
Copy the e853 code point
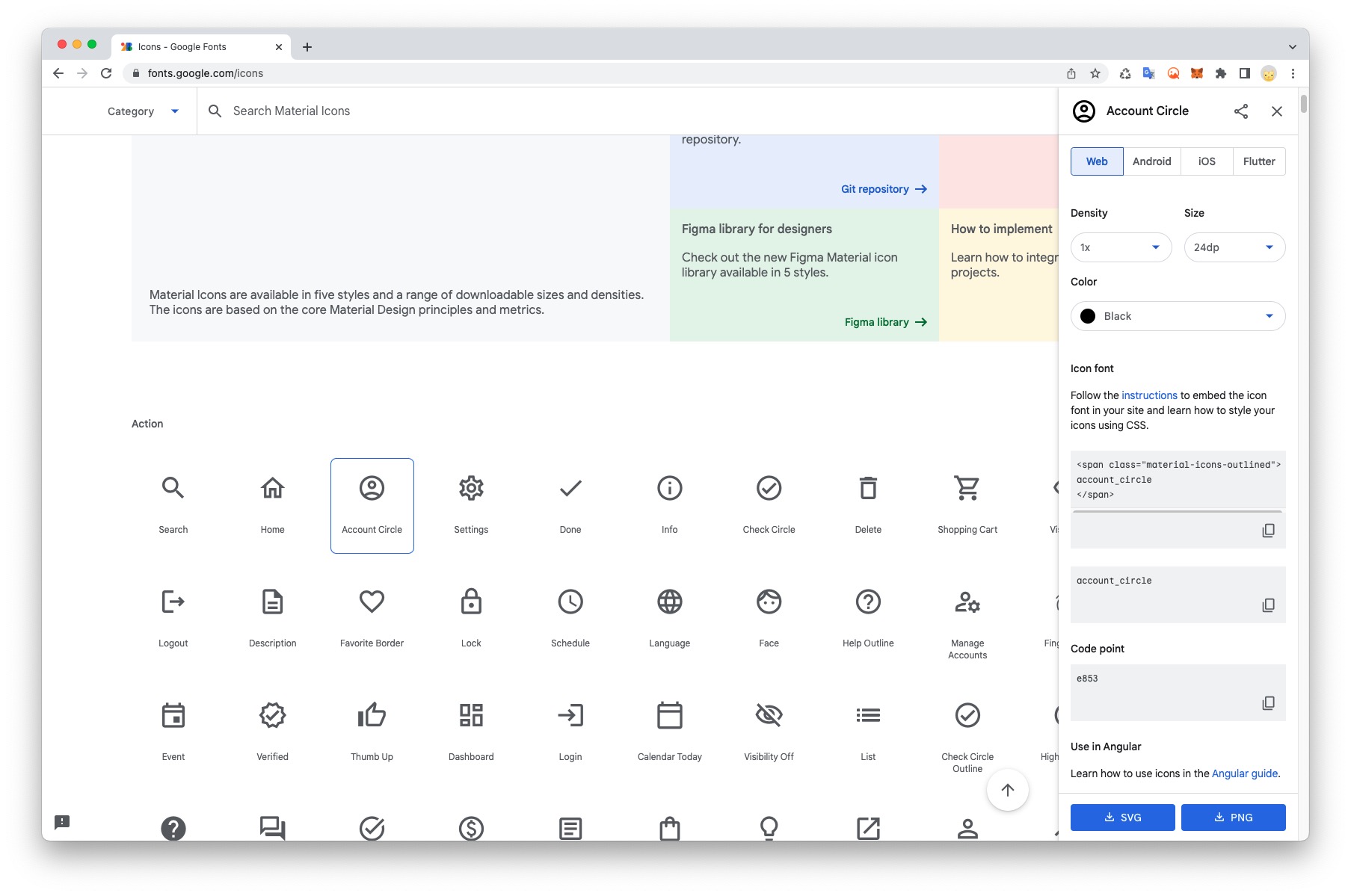pos(1268,703)
